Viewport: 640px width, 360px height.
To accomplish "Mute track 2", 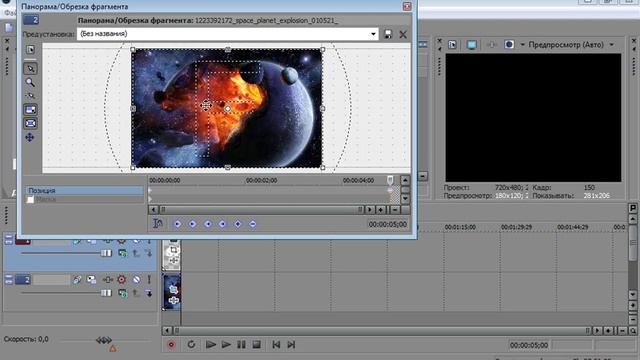I will click(x=136, y=280).
